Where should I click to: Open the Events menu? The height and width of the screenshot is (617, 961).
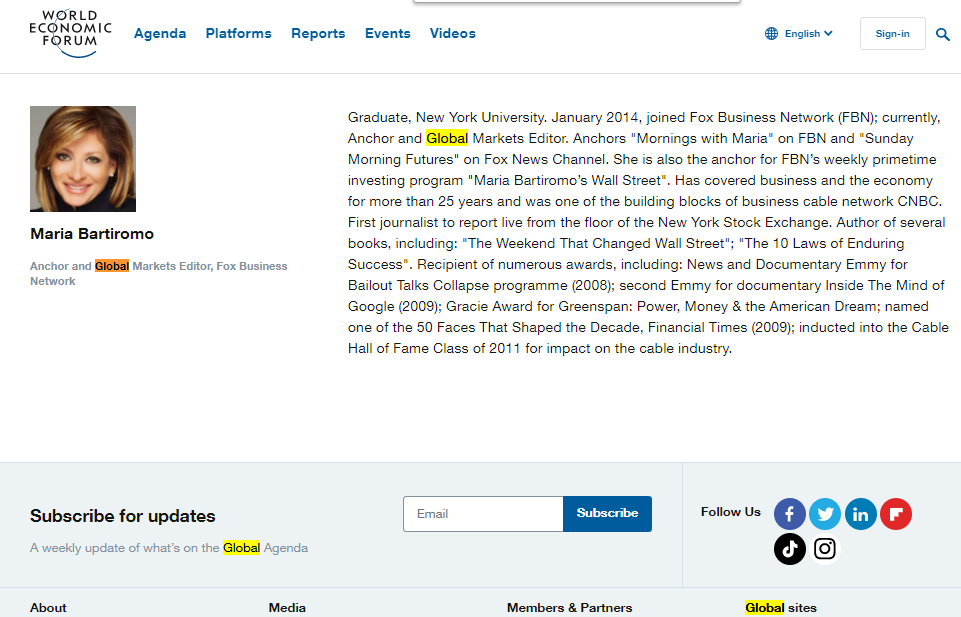click(387, 34)
